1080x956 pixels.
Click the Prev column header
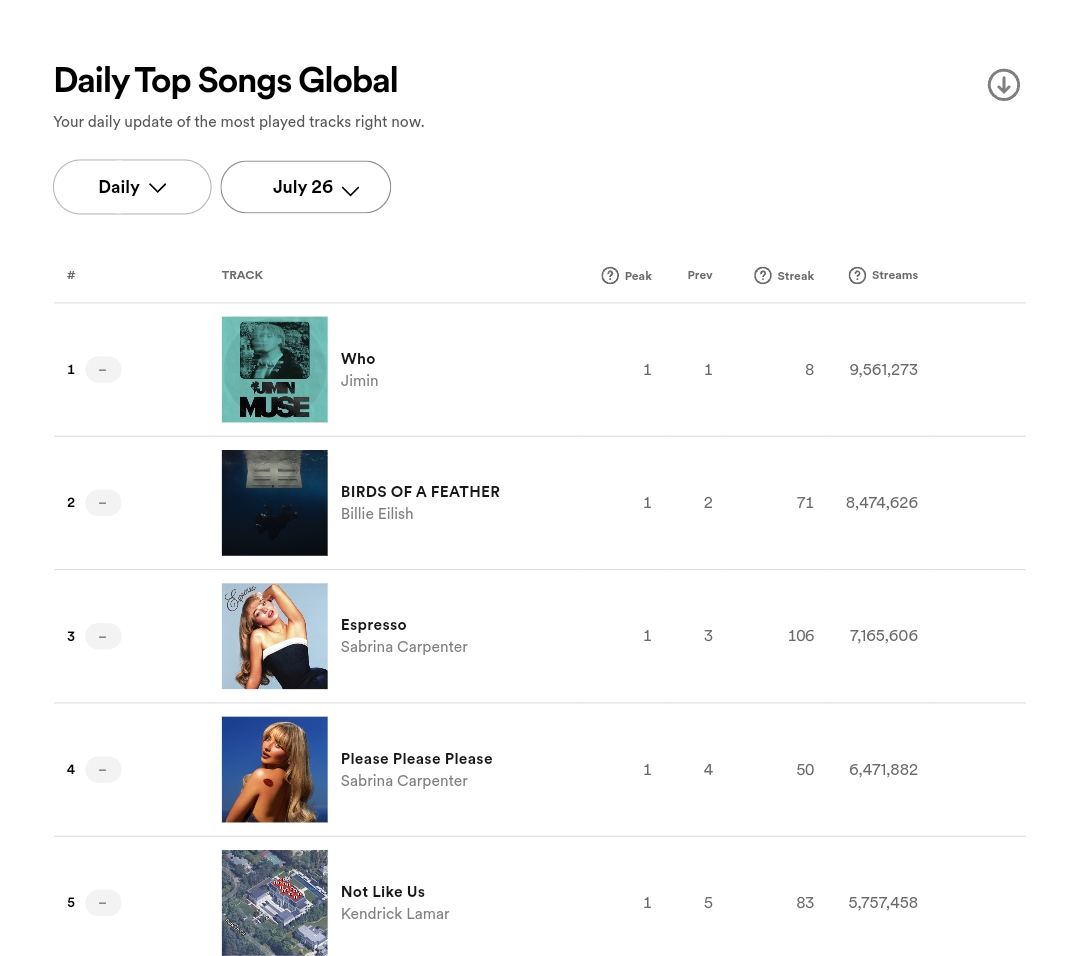click(x=700, y=275)
